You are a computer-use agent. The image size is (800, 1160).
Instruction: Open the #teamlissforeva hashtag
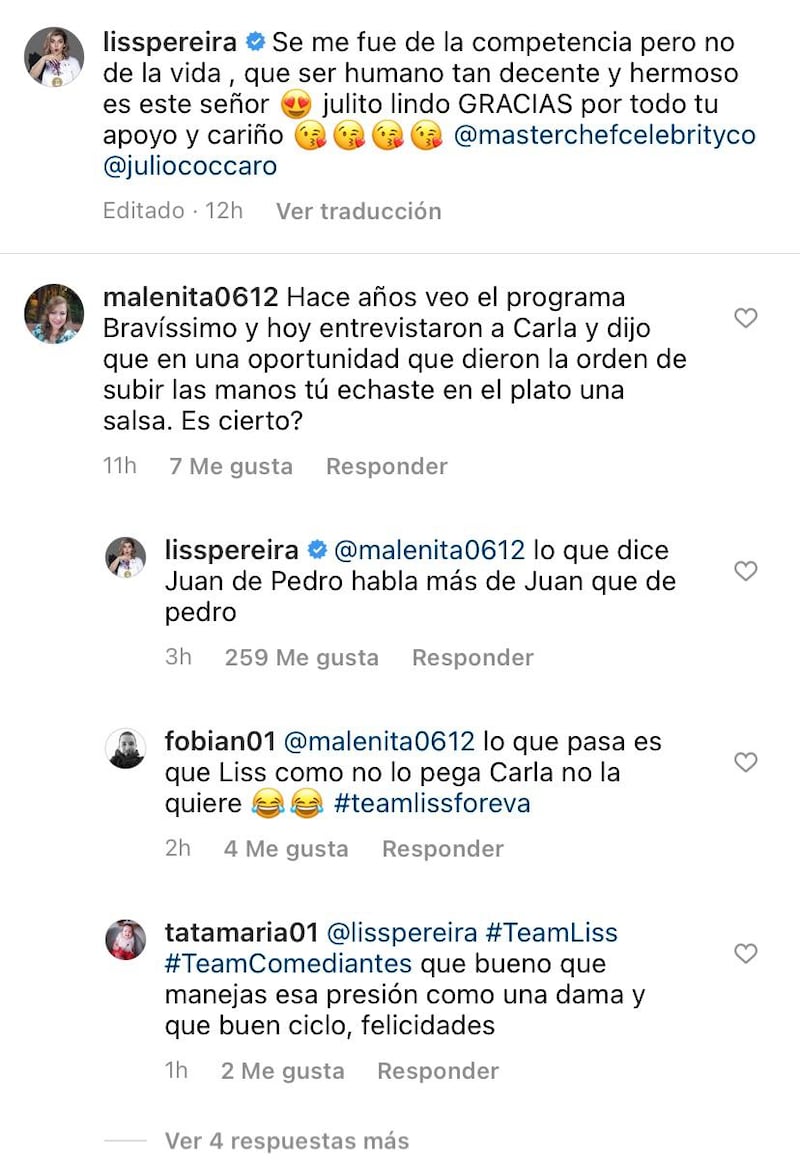[432, 804]
